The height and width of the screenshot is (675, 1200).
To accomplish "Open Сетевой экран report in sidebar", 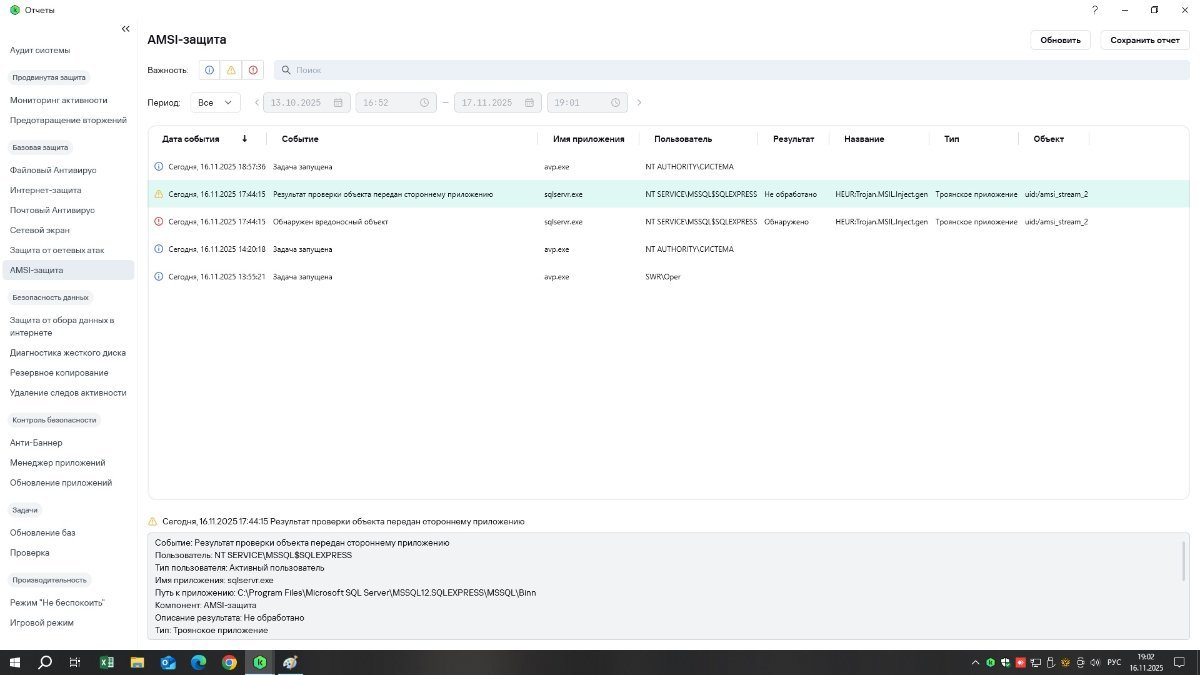I will (x=40, y=230).
